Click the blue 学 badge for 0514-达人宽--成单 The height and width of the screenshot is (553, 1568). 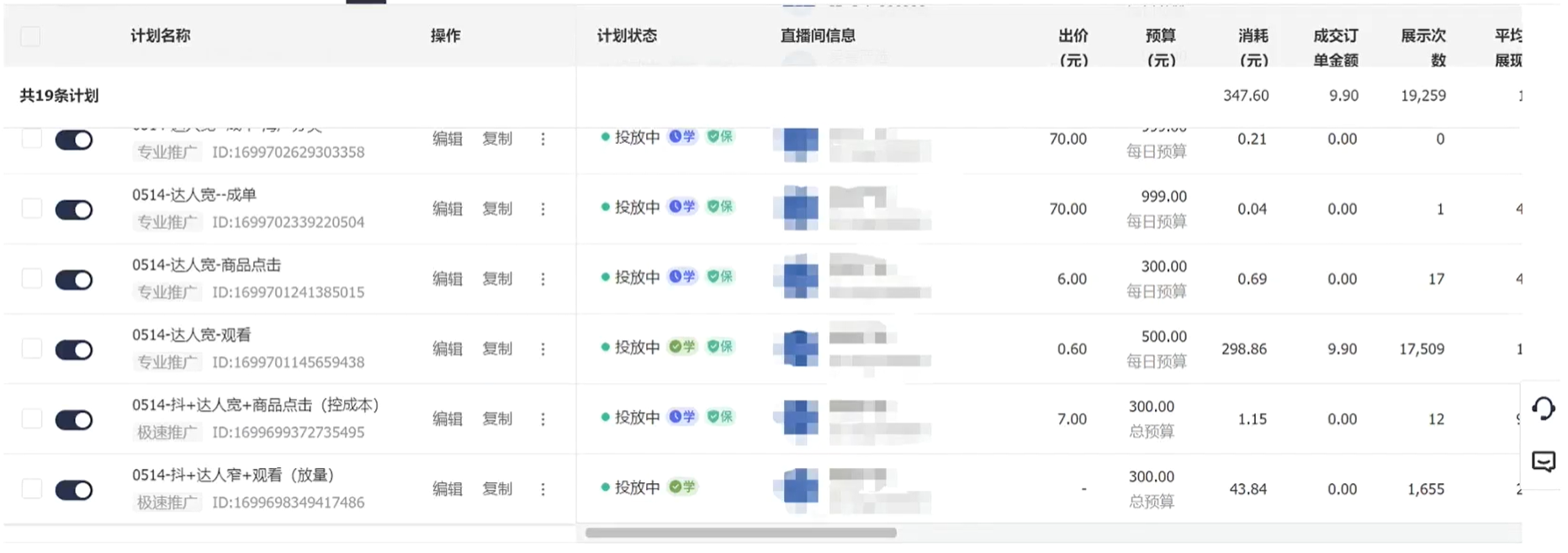coord(682,207)
